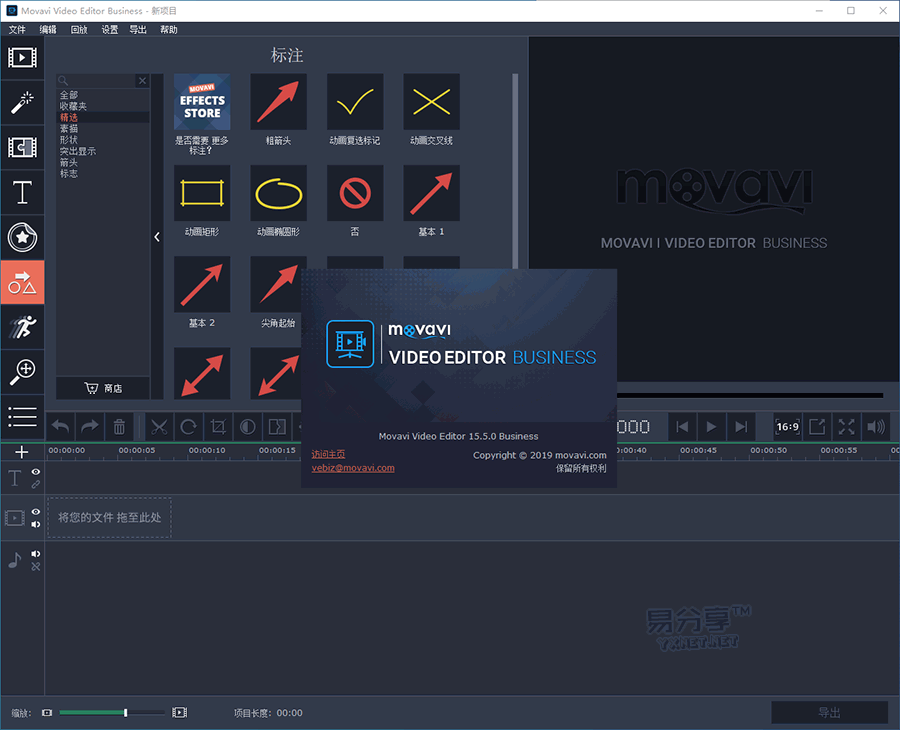Open the 16:9 aspect ratio dropdown
The height and width of the screenshot is (730, 900).
click(x=786, y=426)
